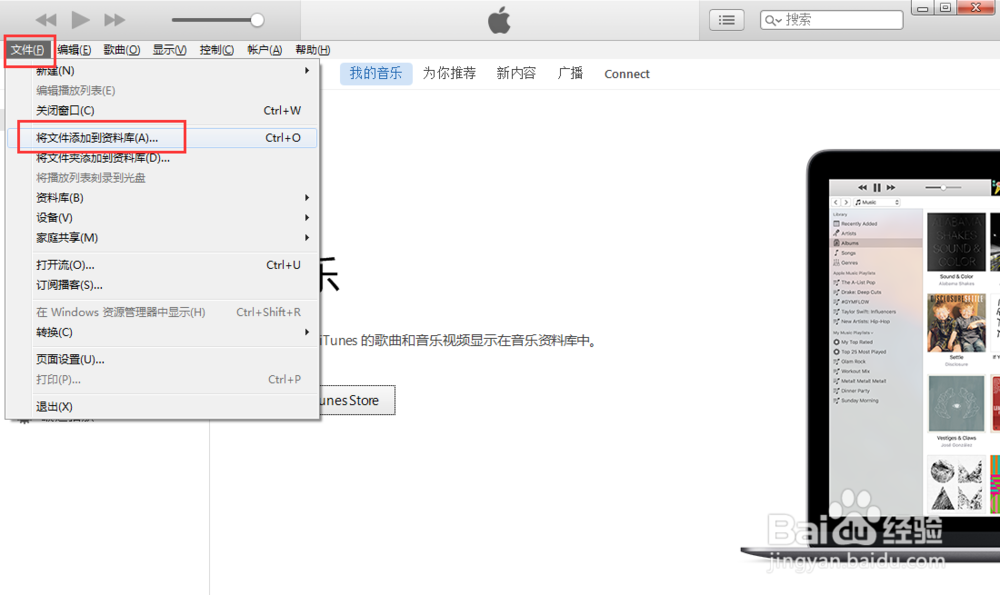The height and width of the screenshot is (595, 1000).
Task: Open the 文件(F) menu
Action: pos(27,50)
